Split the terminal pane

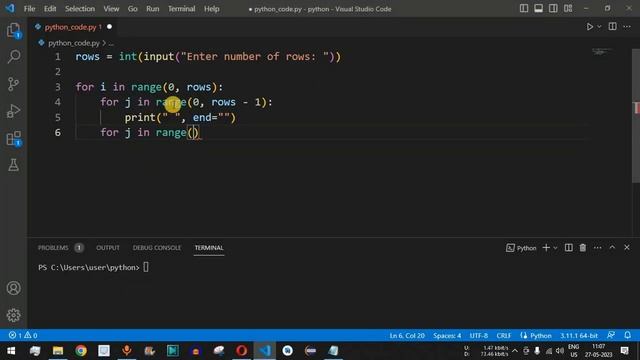pos(569,248)
